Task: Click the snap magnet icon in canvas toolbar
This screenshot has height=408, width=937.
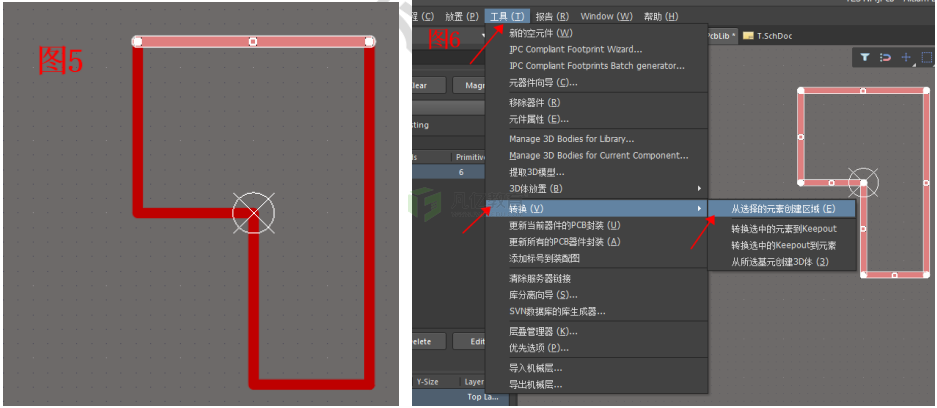Action: [885, 58]
